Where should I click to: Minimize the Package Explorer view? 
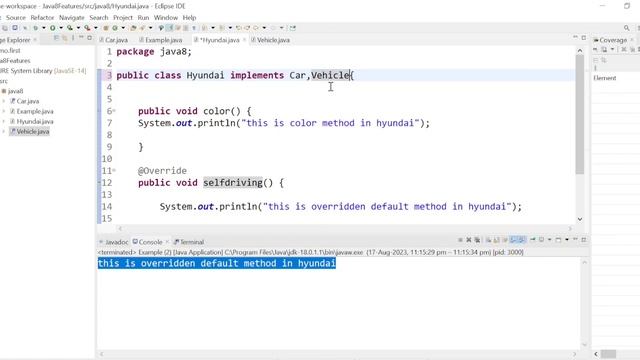point(81,38)
